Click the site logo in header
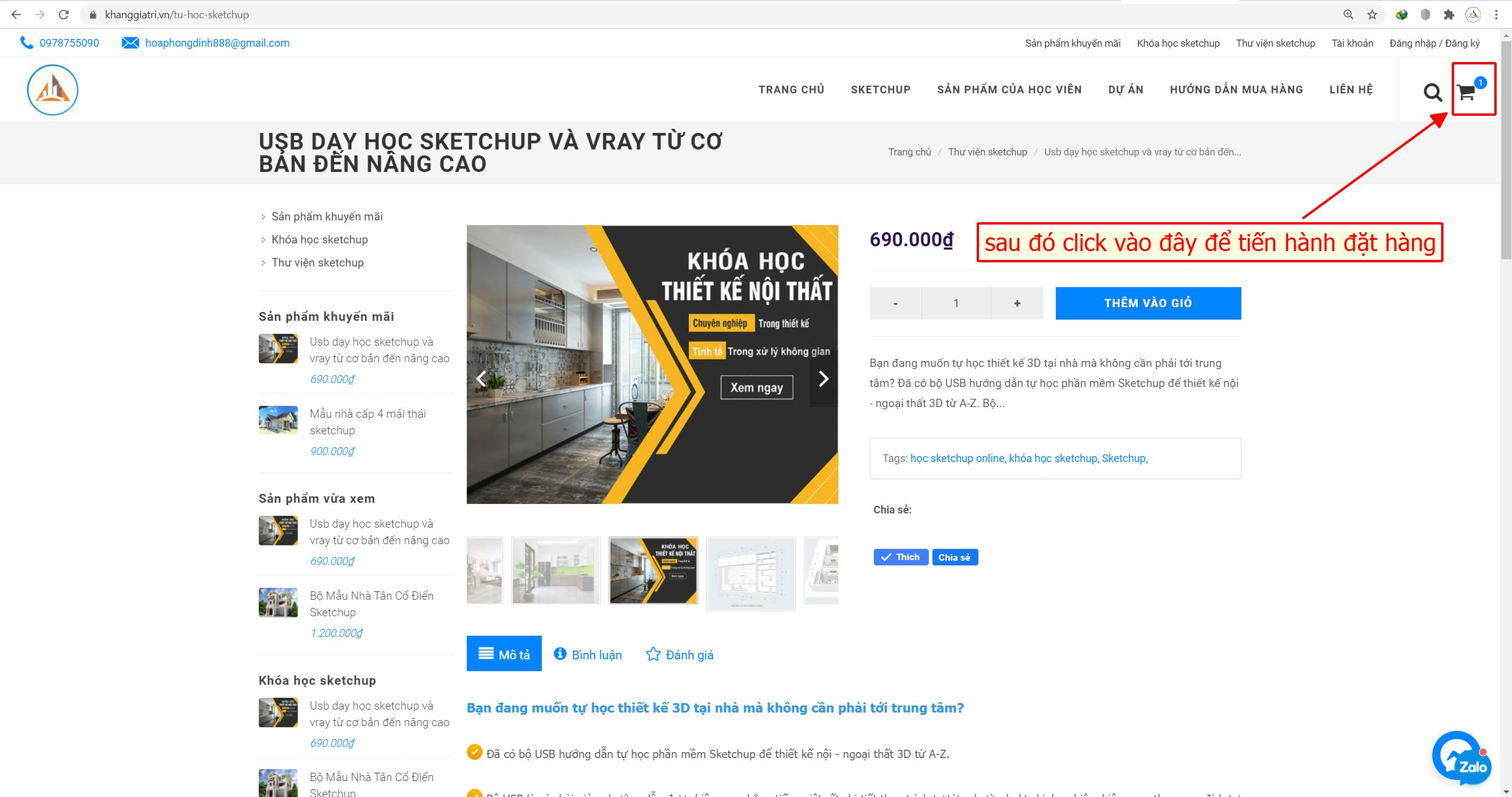Screen dimensions: 1512x797 click(53, 90)
